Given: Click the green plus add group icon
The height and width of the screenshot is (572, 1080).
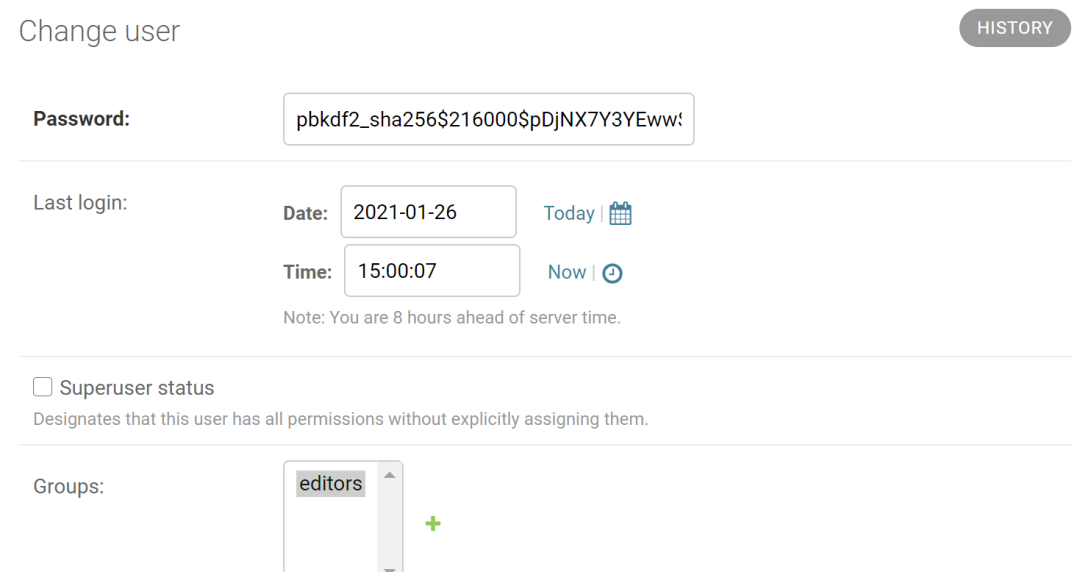Looking at the screenshot, I should coord(433,524).
